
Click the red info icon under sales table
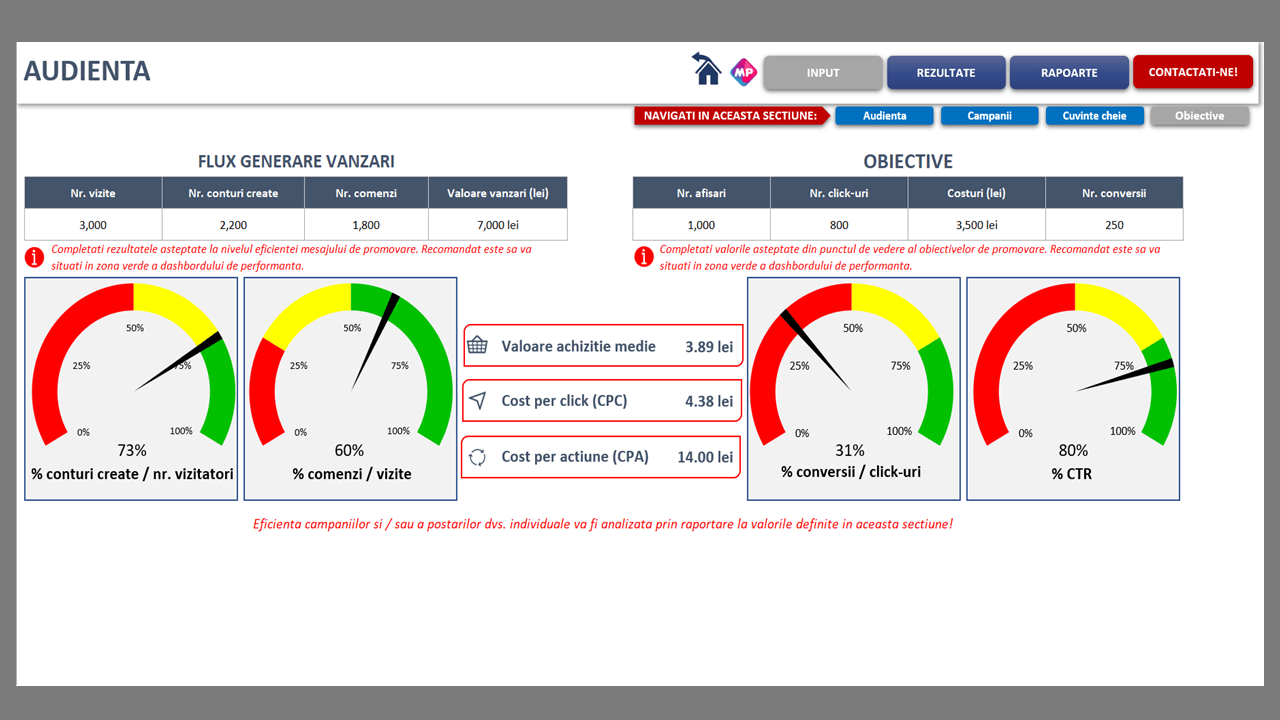(35, 257)
